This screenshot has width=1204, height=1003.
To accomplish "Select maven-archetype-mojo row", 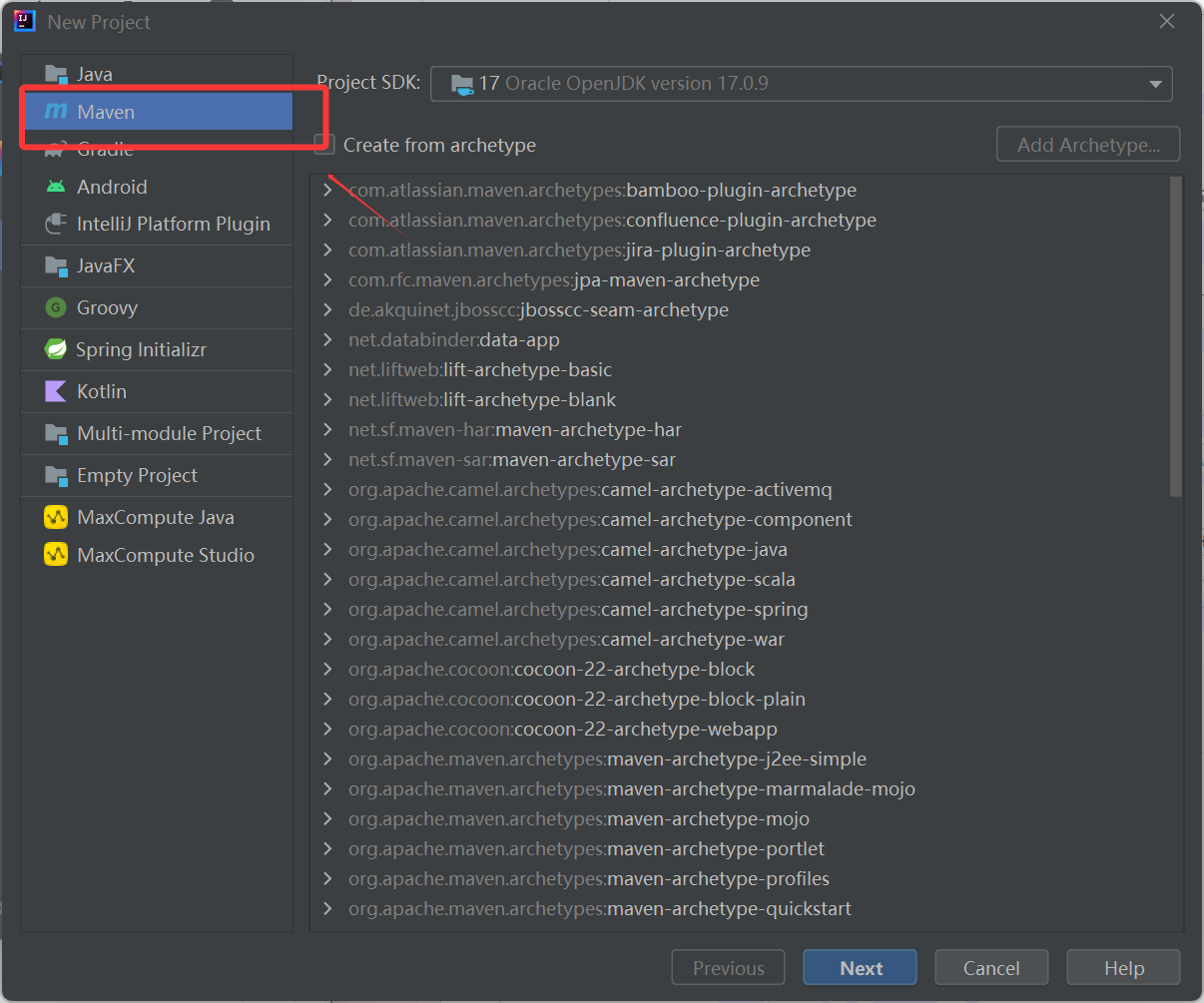I will (739, 818).
